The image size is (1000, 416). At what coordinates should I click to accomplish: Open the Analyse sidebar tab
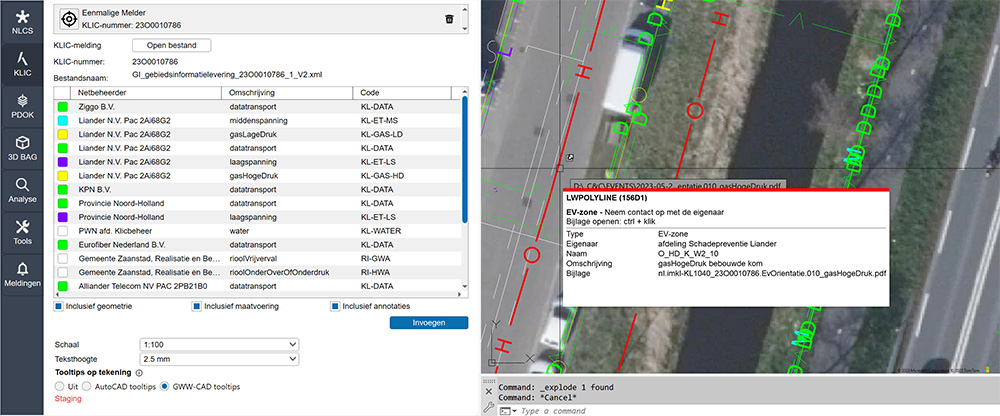tap(22, 191)
